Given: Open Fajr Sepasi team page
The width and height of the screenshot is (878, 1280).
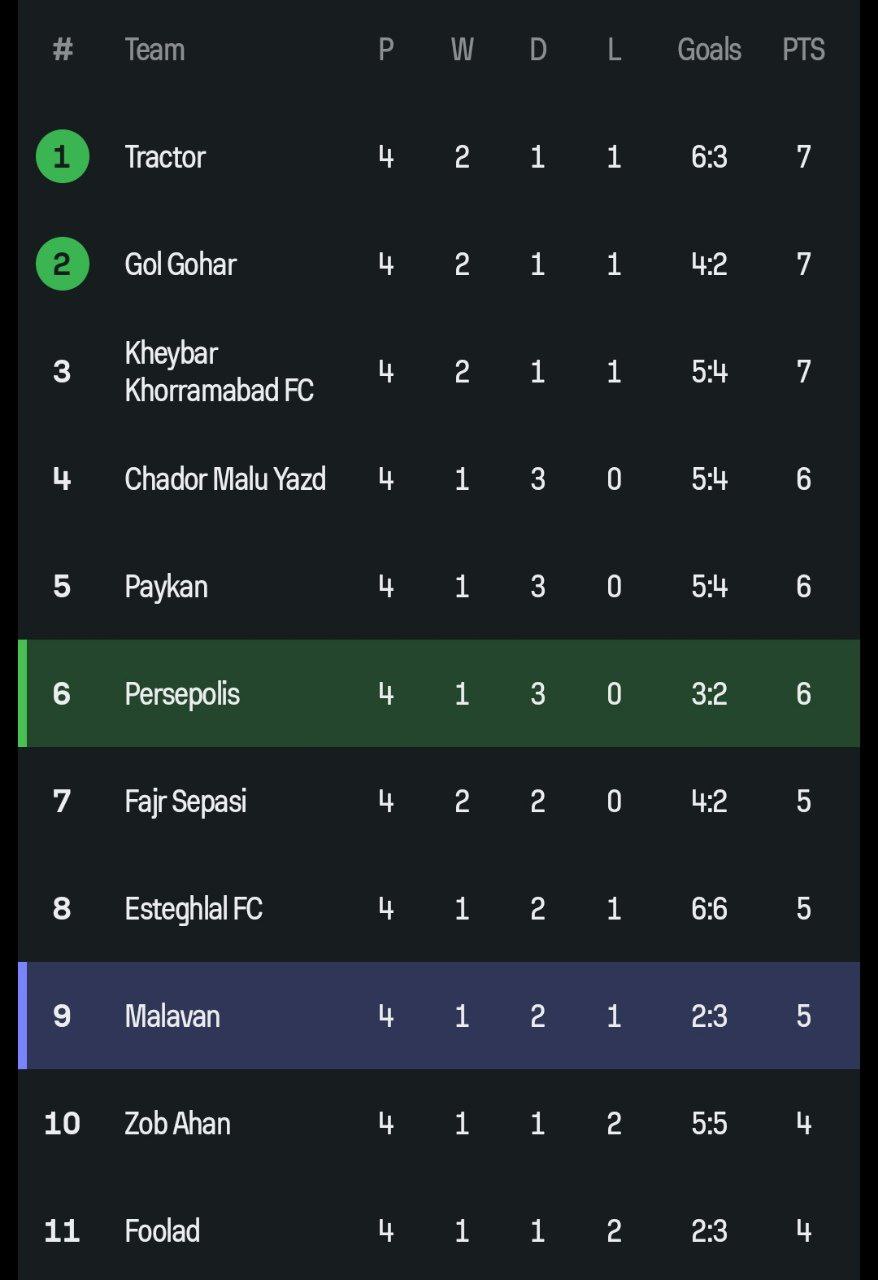Looking at the screenshot, I should pos(185,801).
